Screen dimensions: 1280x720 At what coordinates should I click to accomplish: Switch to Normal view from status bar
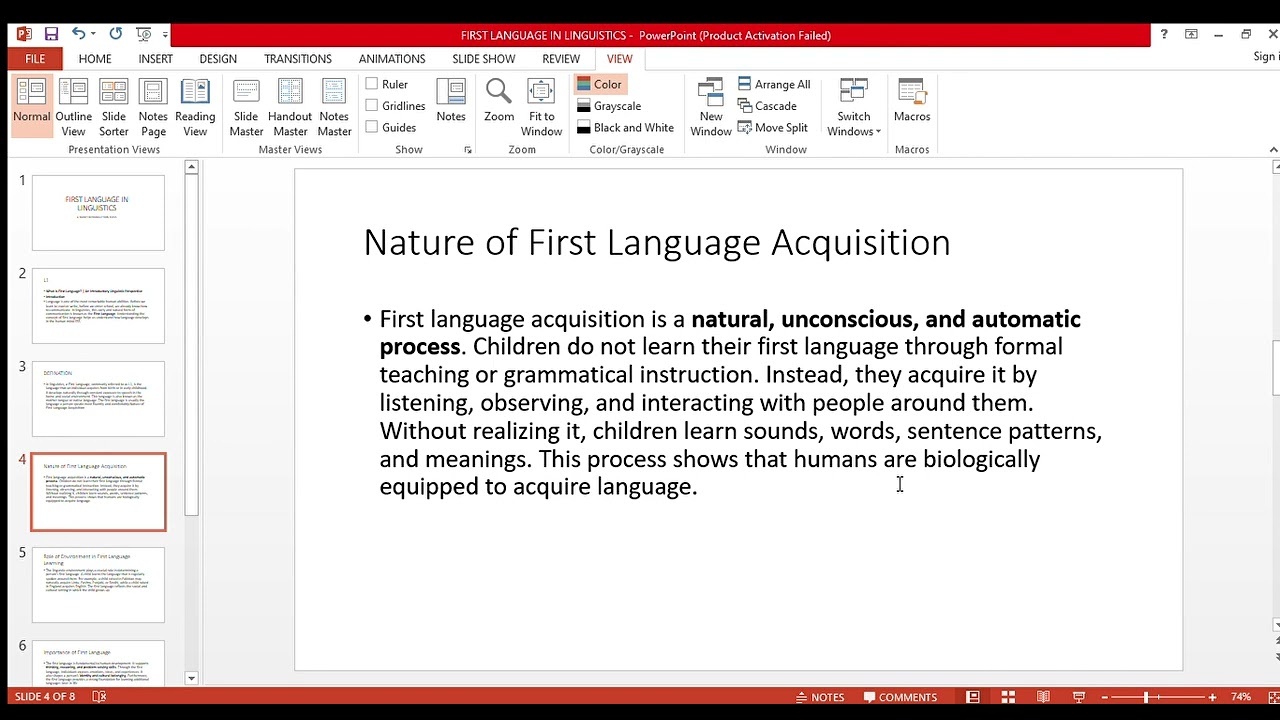coord(973,697)
